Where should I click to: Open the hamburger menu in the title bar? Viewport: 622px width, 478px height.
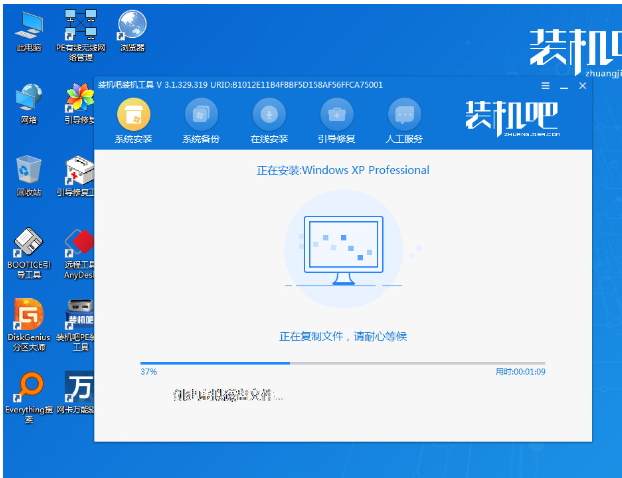point(545,86)
